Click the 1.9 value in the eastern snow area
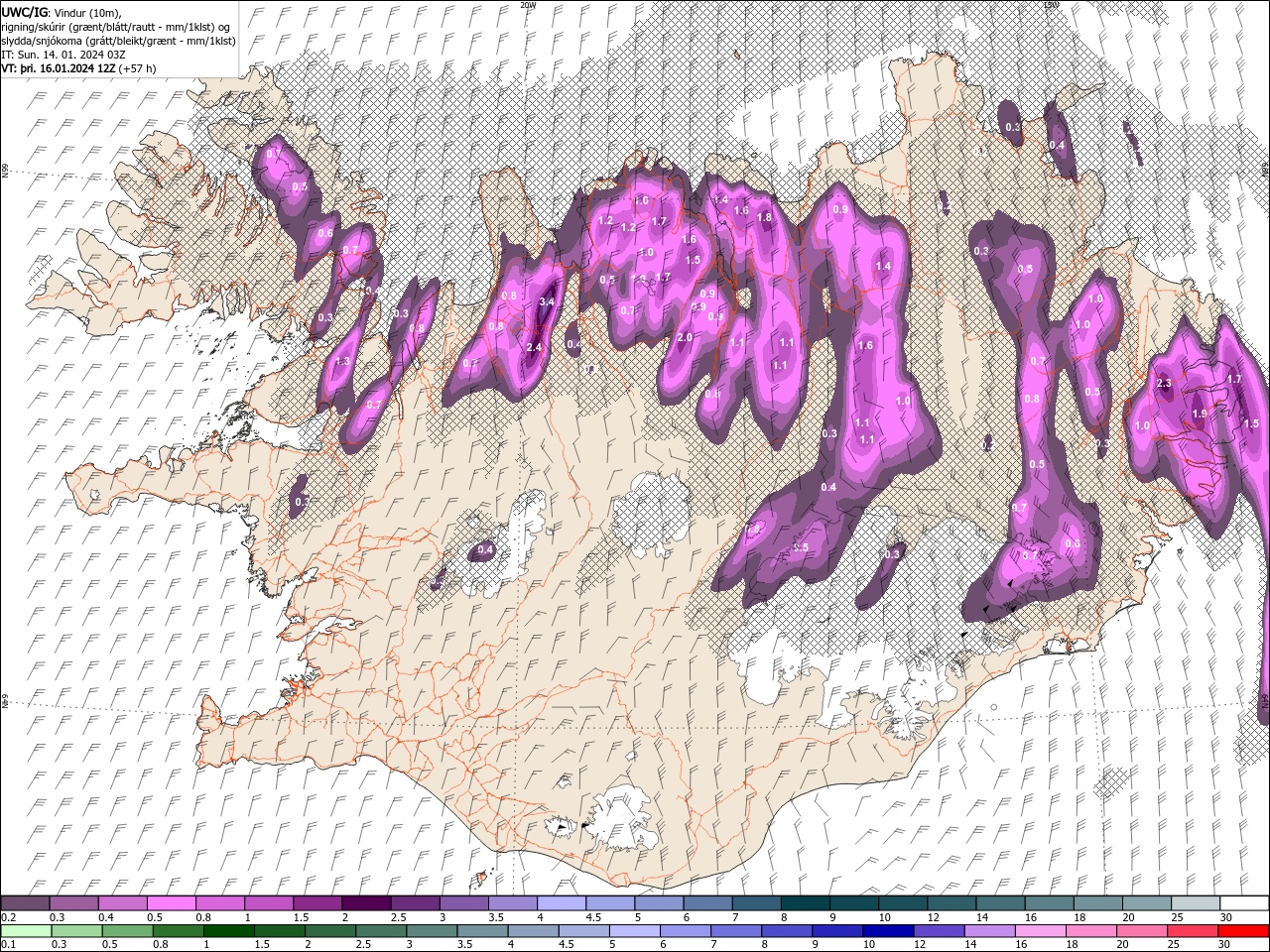The image size is (1270, 952). click(x=1199, y=414)
